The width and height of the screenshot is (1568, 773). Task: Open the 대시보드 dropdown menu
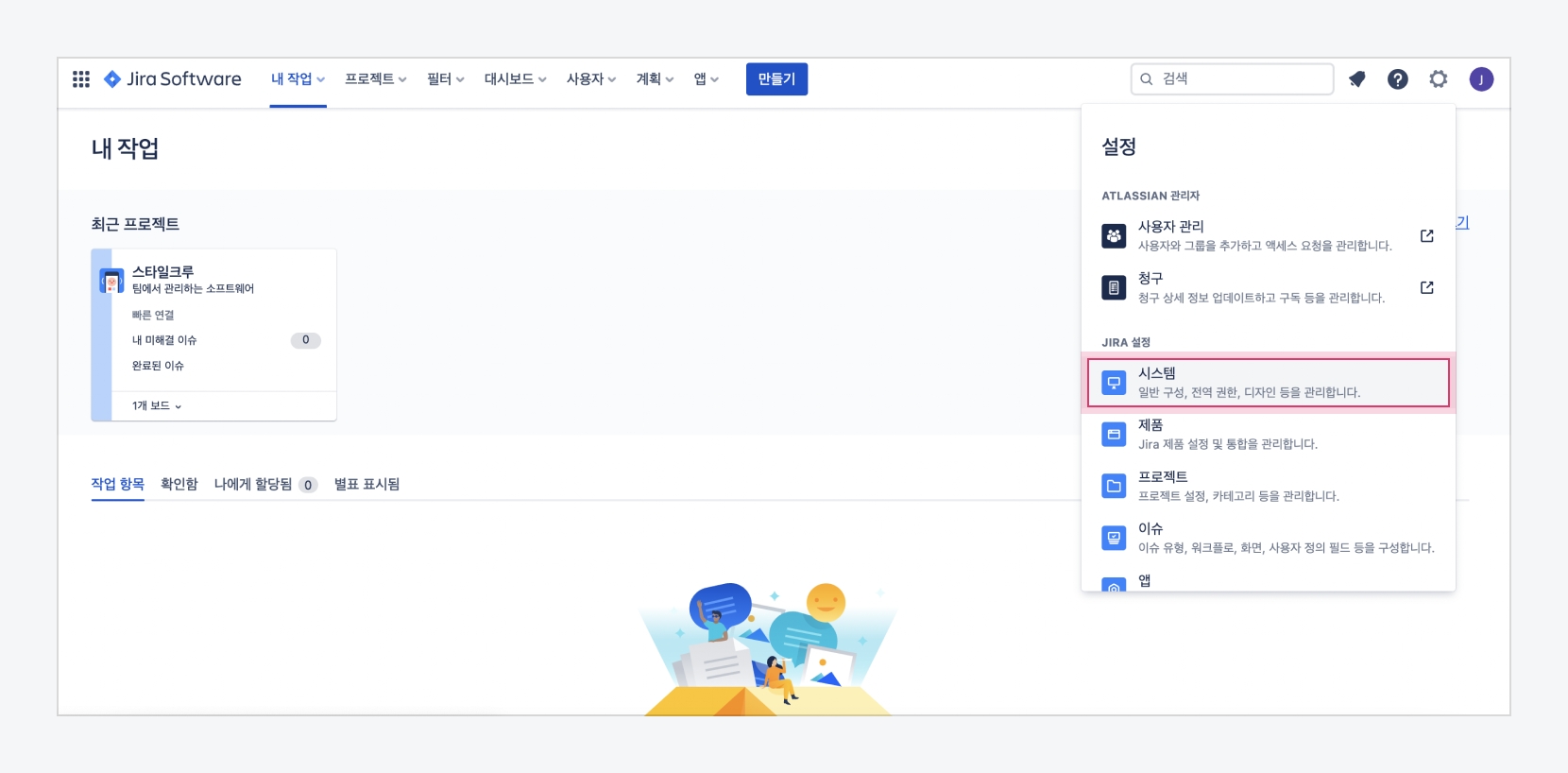pyautogui.click(x=515, y=79)
